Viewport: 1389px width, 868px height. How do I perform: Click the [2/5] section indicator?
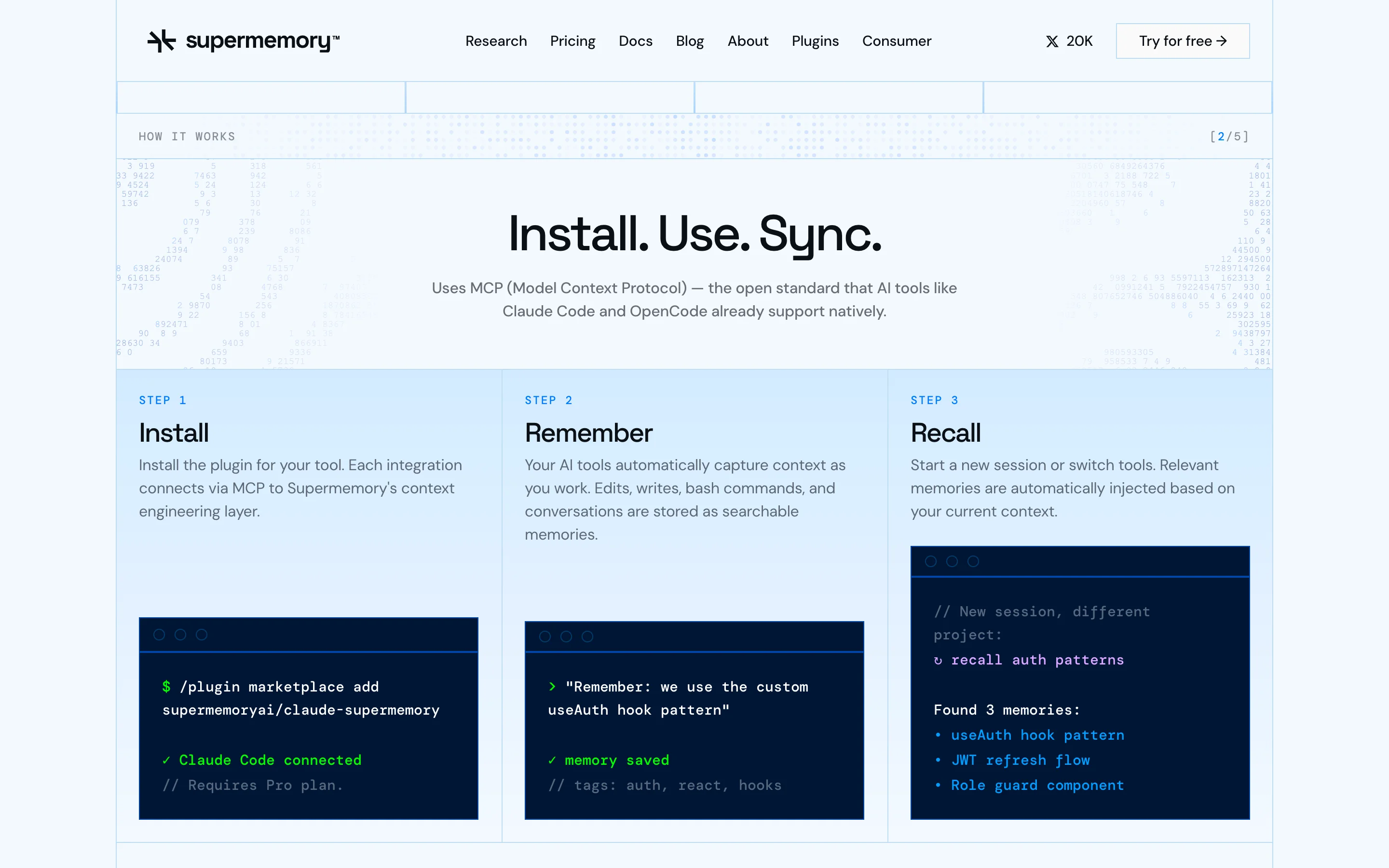(1229, 136)
